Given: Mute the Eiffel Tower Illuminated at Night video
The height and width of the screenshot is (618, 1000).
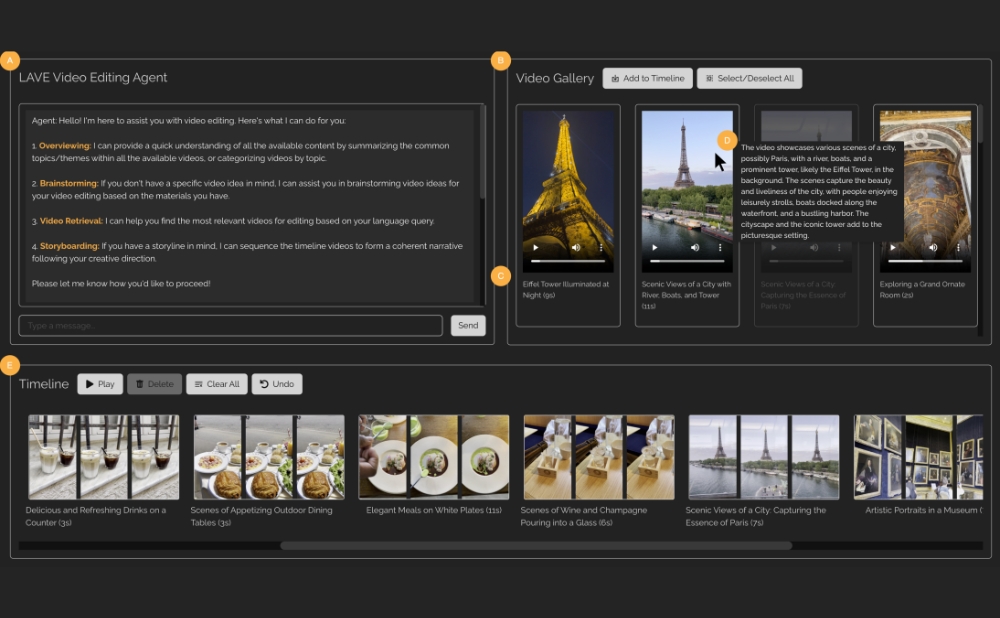Looking at the screenshot, I should pos(576,247).
